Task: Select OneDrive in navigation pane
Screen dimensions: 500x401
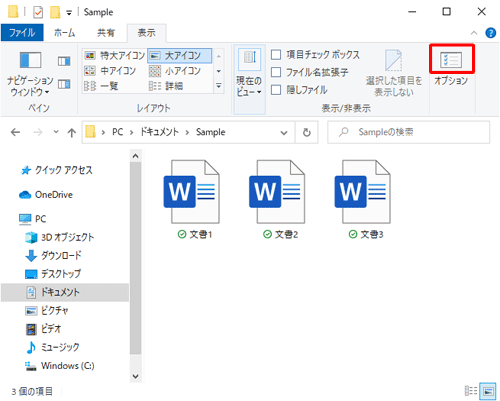Action: tap(46, 195)
